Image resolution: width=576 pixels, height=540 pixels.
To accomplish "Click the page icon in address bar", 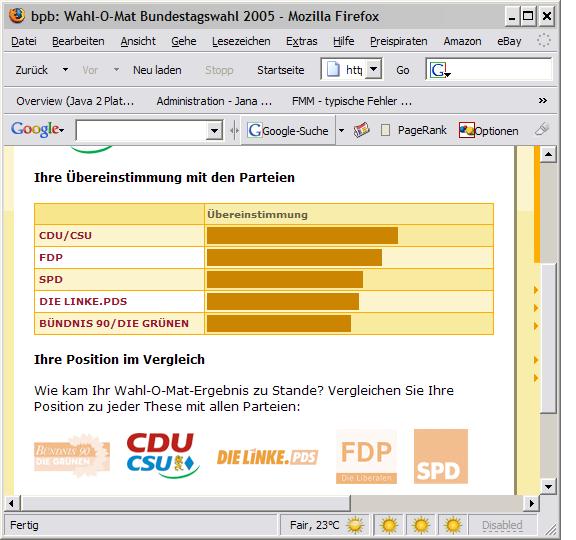I will 333,69.
